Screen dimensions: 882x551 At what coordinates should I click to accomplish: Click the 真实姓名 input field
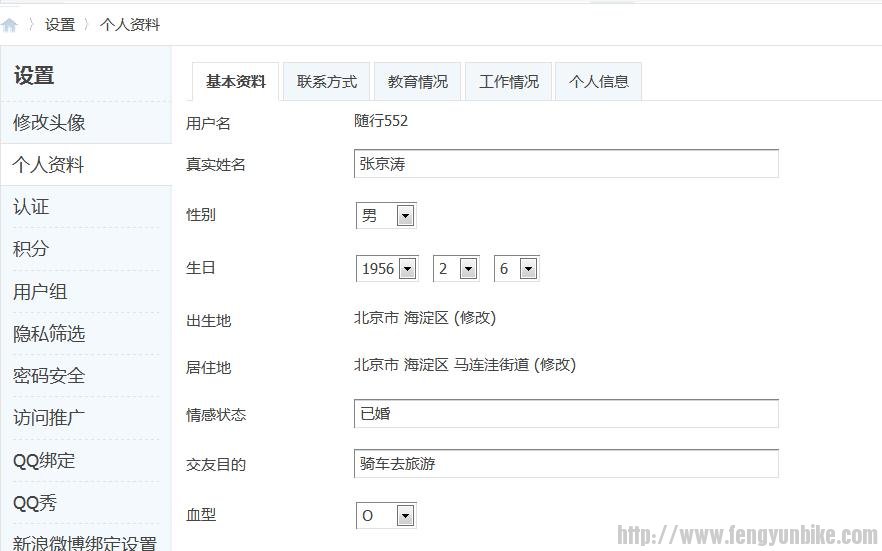coord(566,164)
